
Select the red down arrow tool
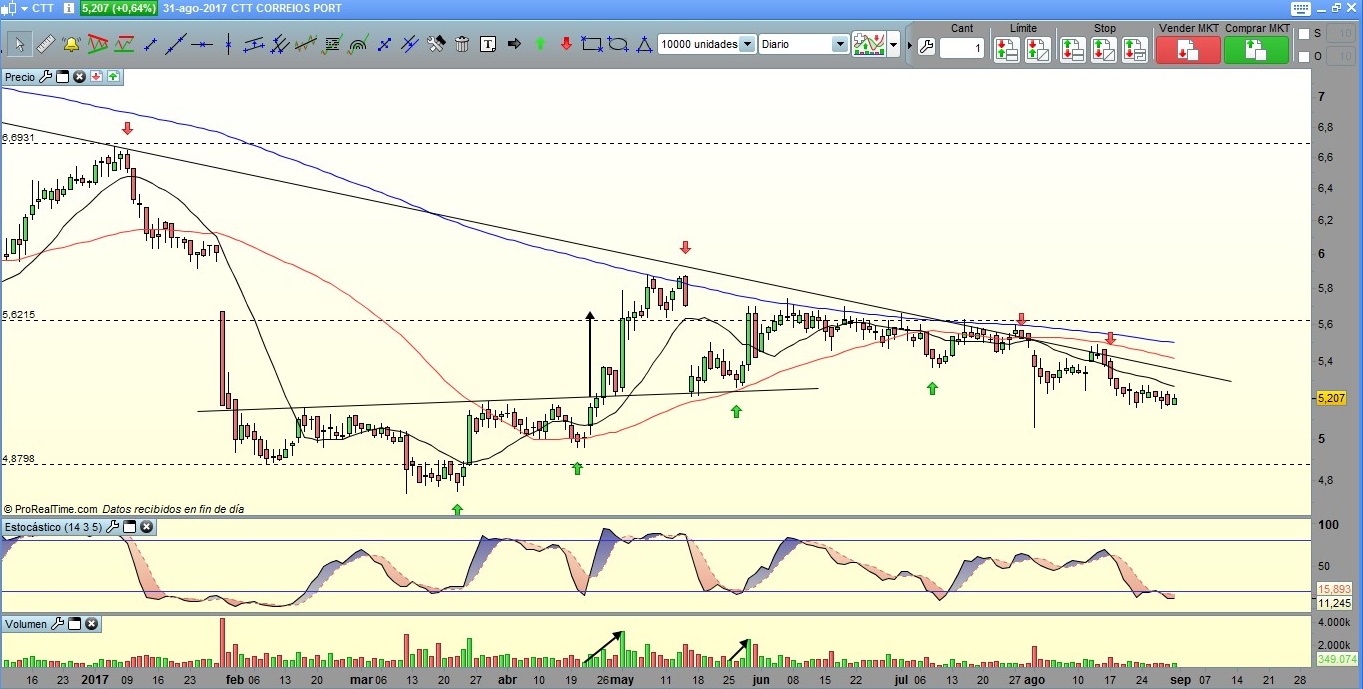click(566, 44)
